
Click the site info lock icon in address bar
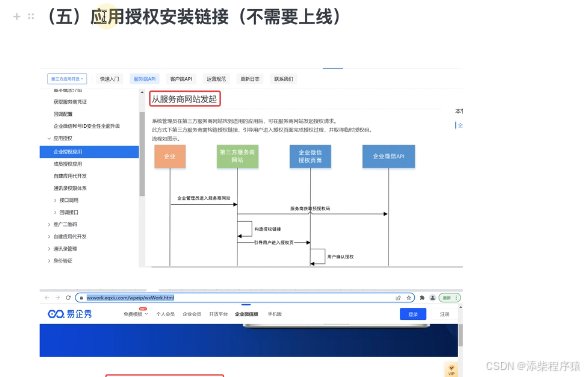[81, 298]
